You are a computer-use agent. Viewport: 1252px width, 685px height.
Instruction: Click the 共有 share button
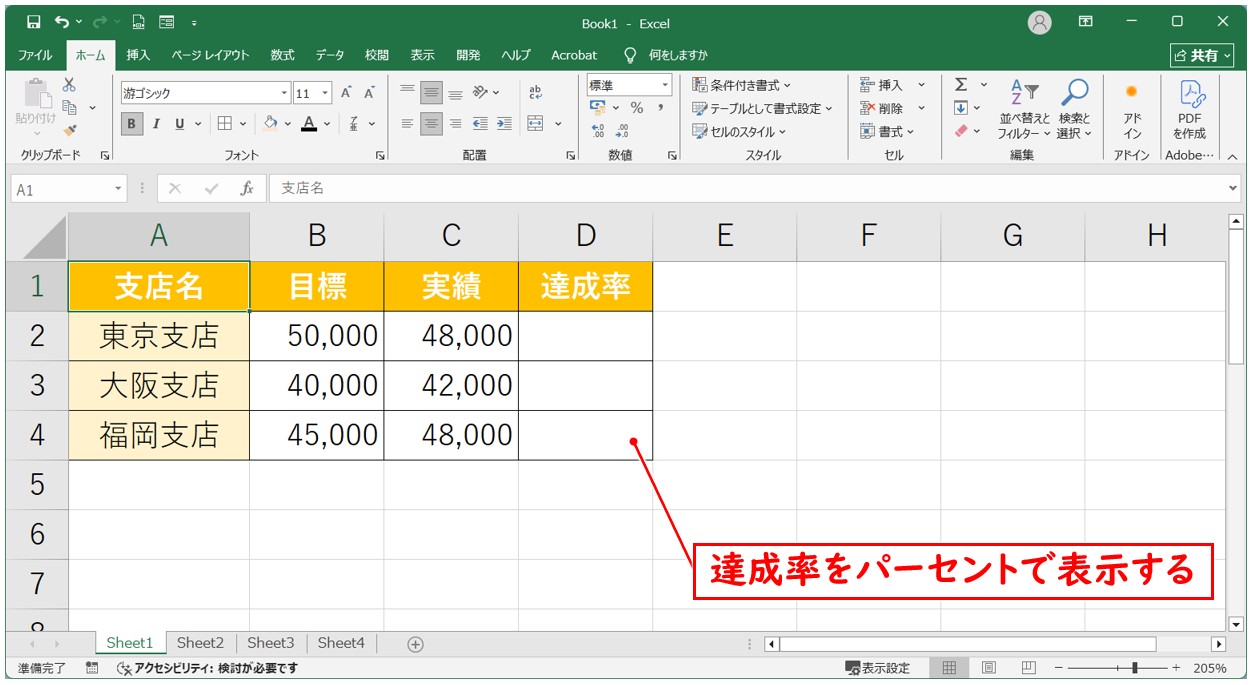click(1196, 56)
